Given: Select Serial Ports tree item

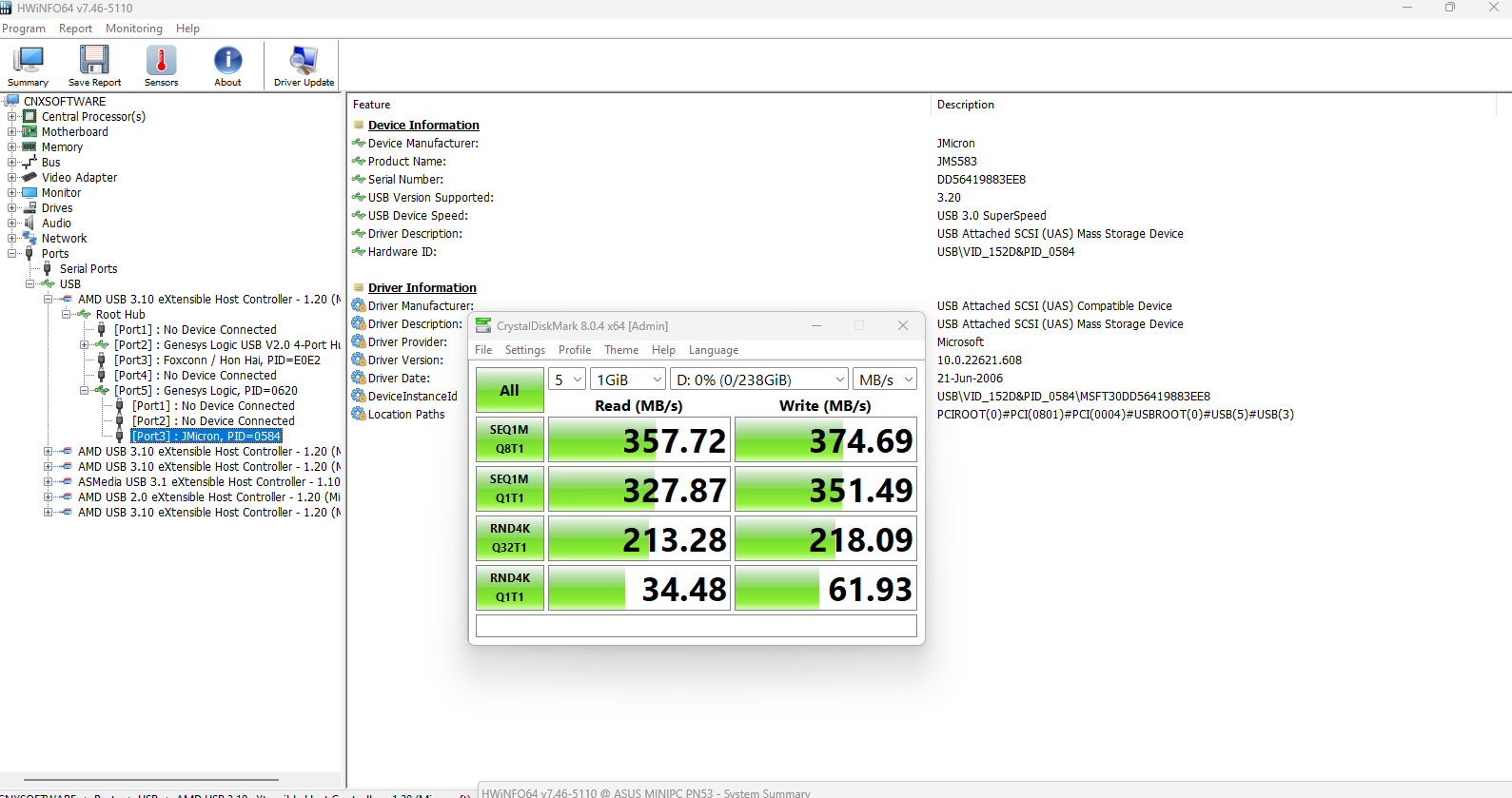Looking at the screenshot, I should click(x=88, y=268).
